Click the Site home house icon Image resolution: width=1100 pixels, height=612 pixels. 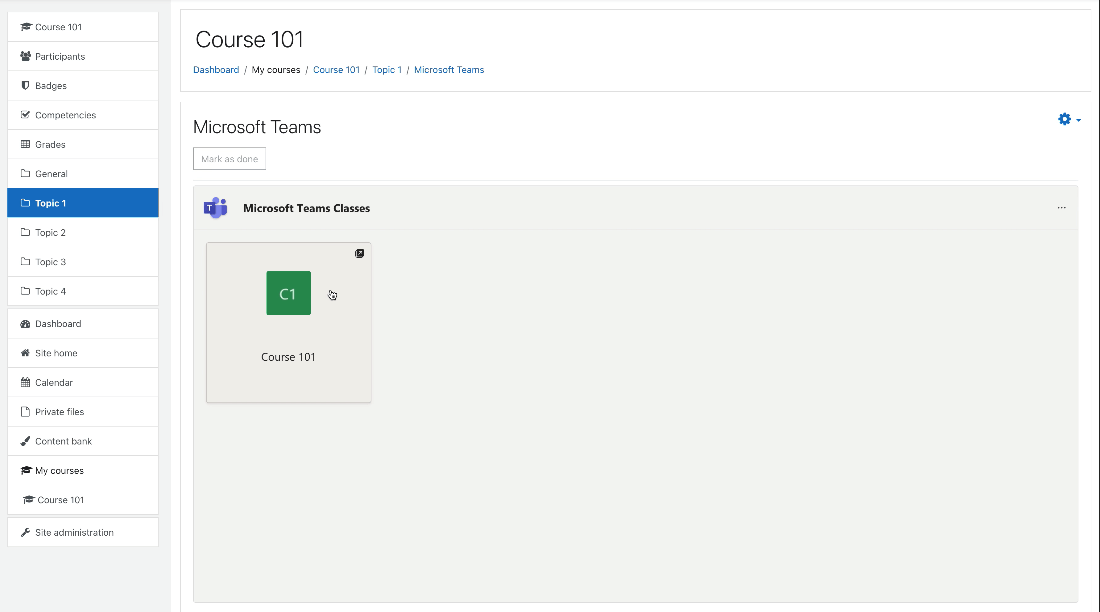coord(25,353)
